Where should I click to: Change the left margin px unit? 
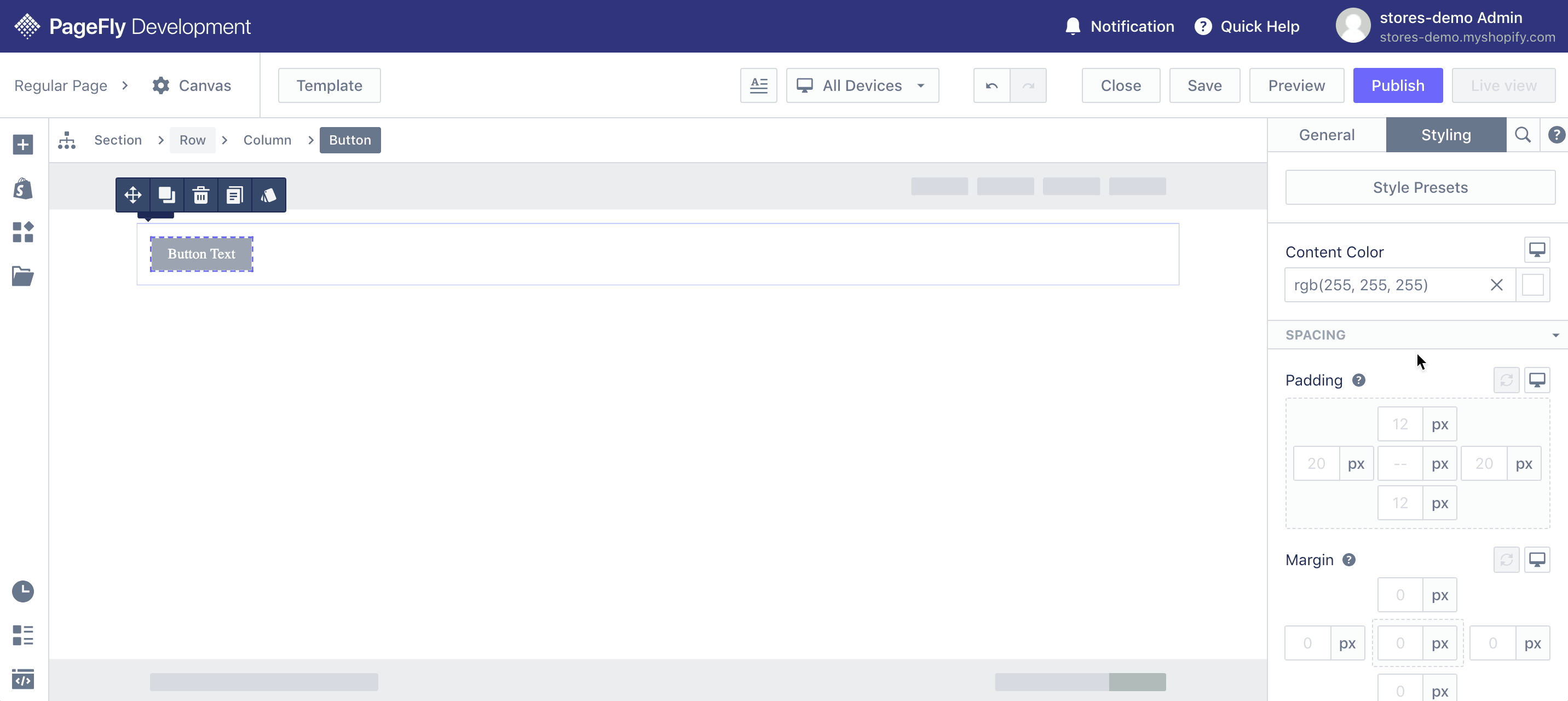tap(1347, 643)
